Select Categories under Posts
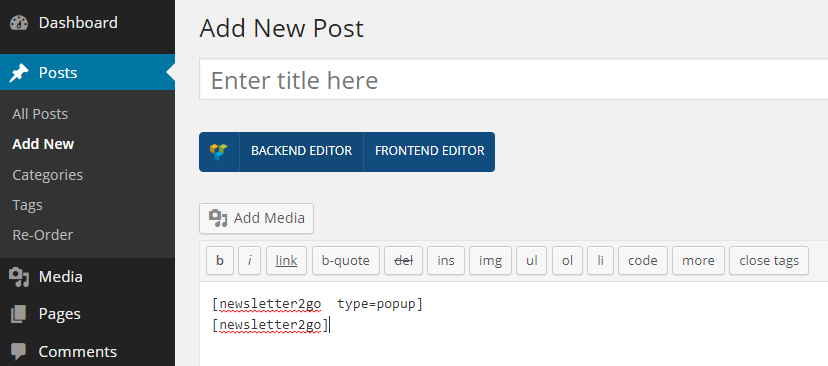 (48, 175)
